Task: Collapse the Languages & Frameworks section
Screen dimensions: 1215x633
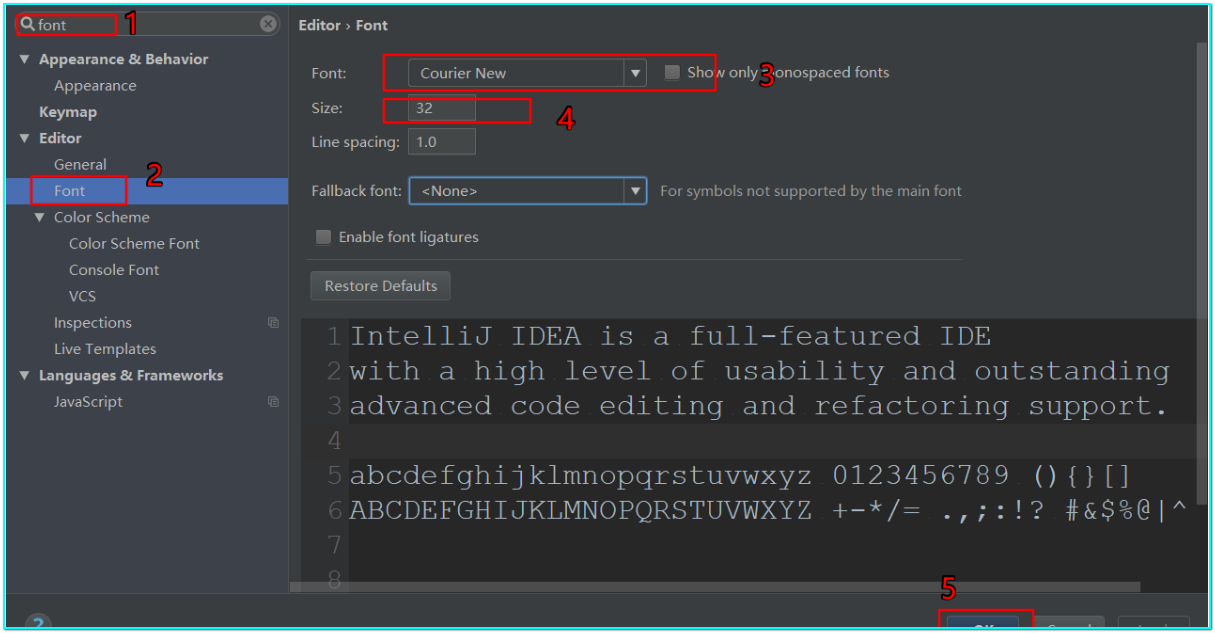Action: [x=25, y=376]
